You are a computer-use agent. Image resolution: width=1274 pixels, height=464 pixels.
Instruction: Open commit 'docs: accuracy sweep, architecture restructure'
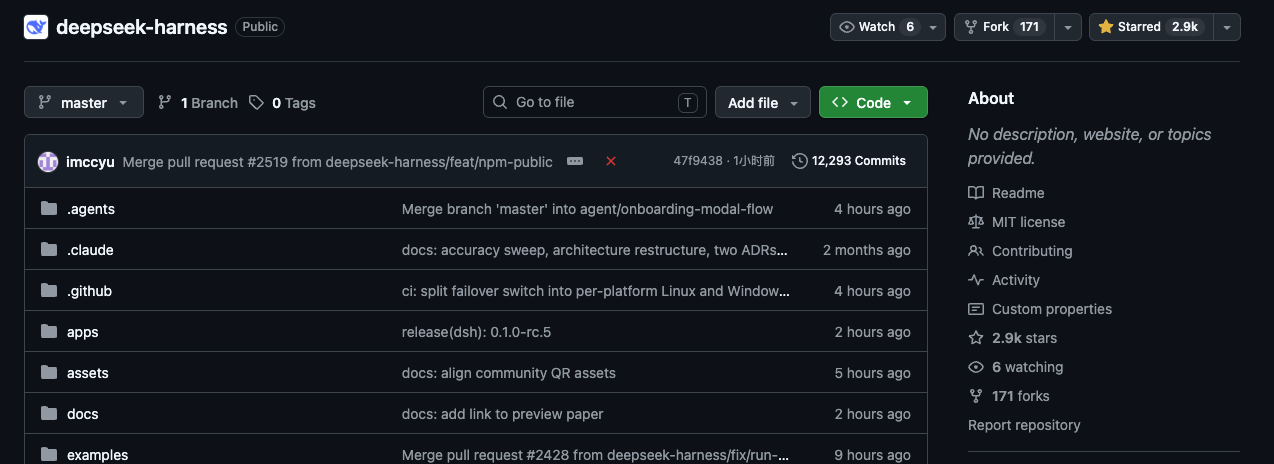(595, 250)
